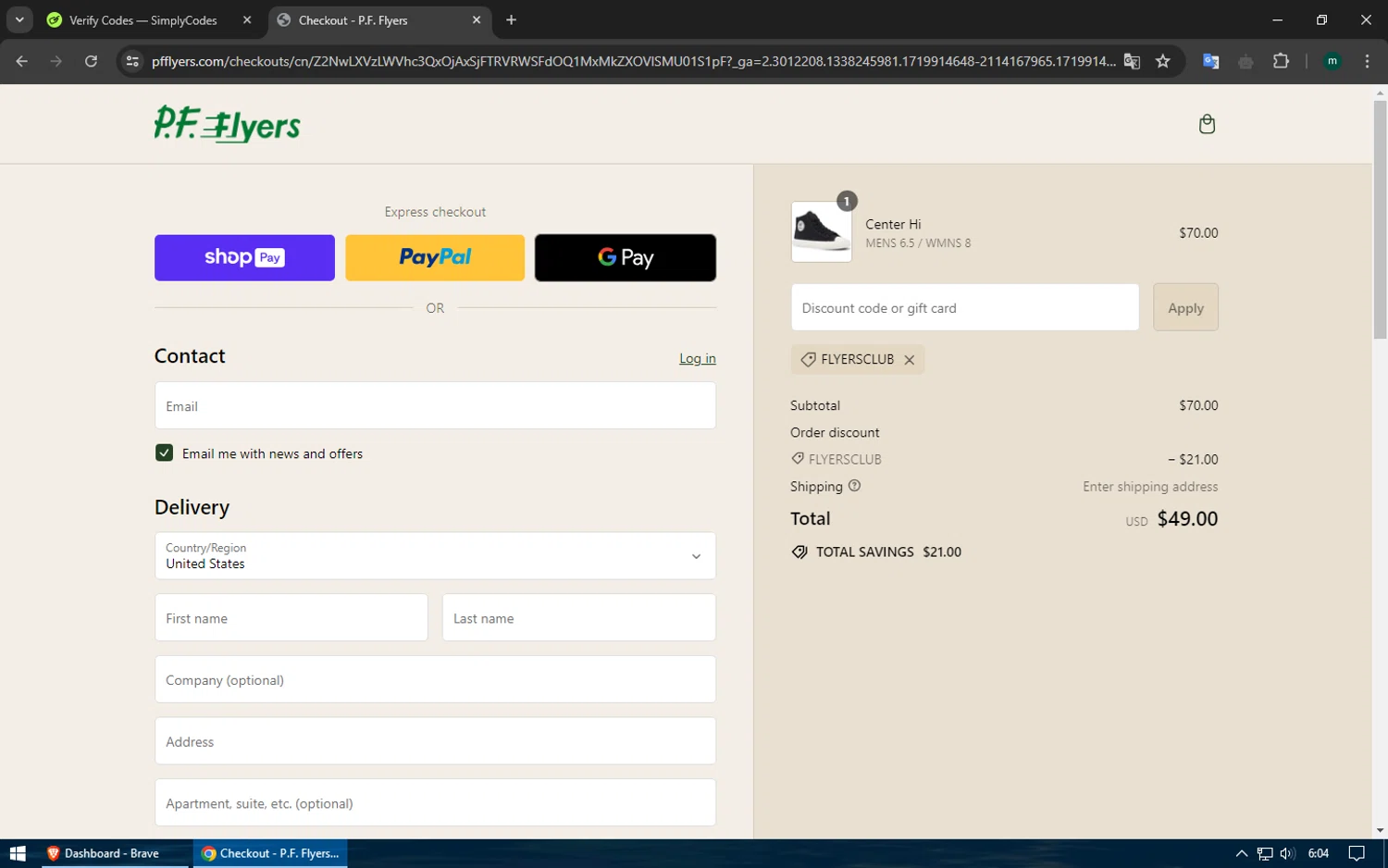
Task: Expand the Country/Region dropdown
Action: click(435, 555)
